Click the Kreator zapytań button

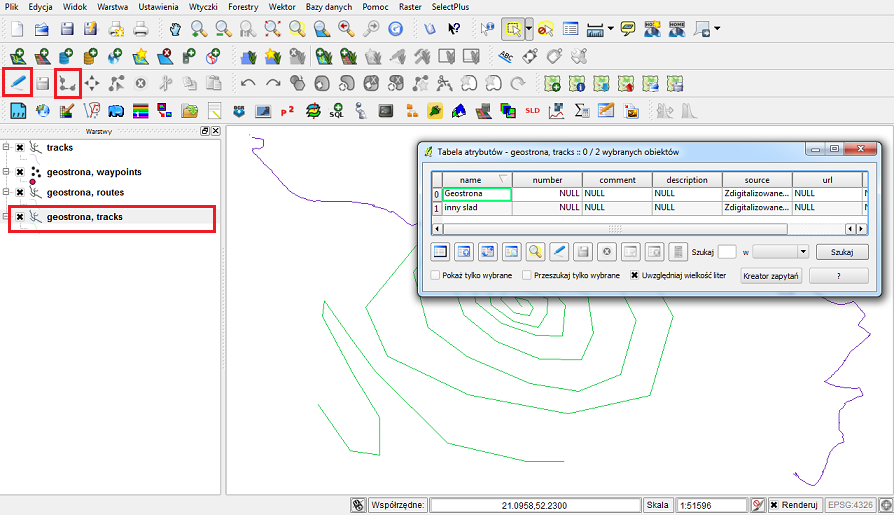(771, 275)
